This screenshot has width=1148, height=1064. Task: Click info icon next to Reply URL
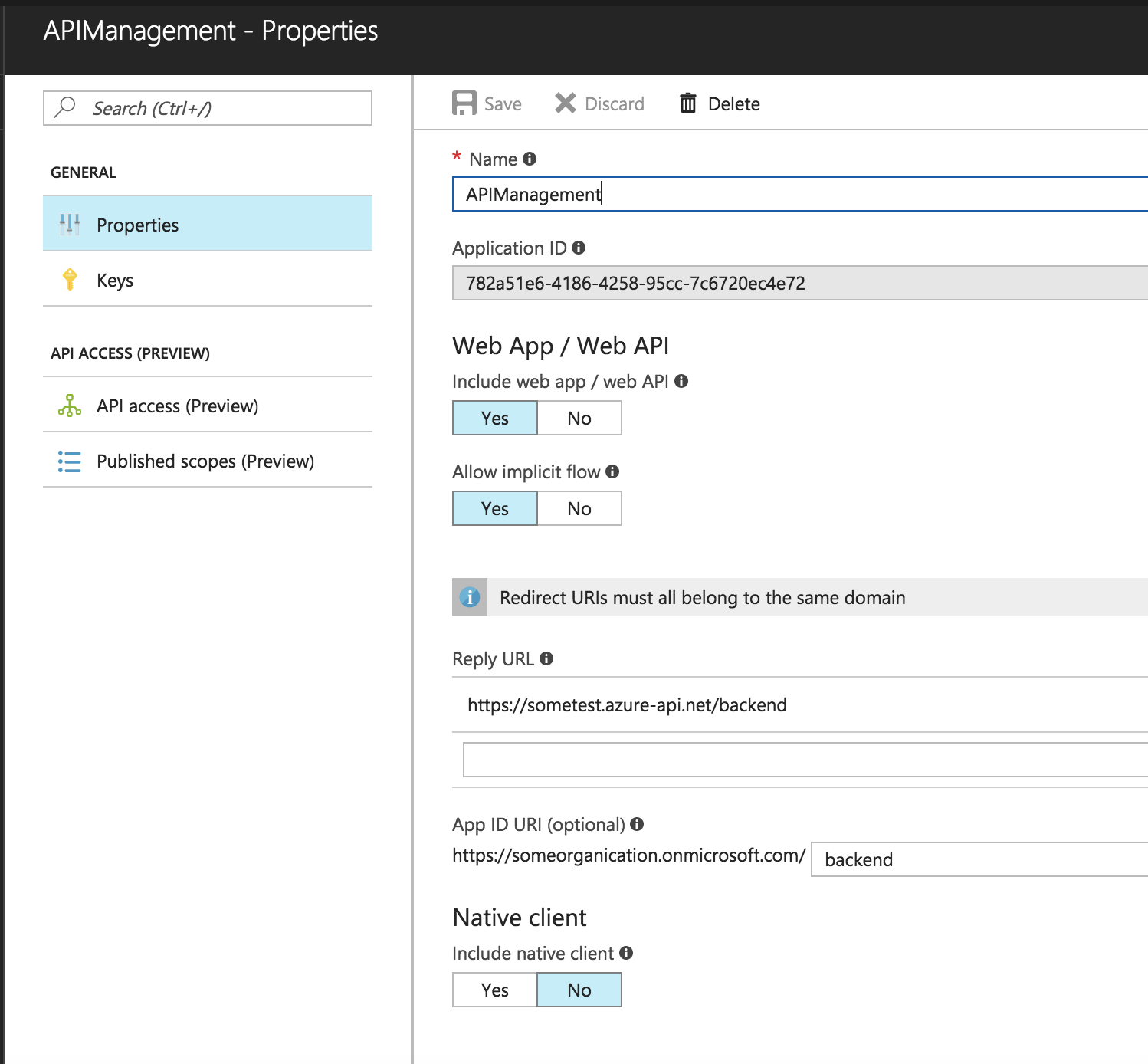546,658
